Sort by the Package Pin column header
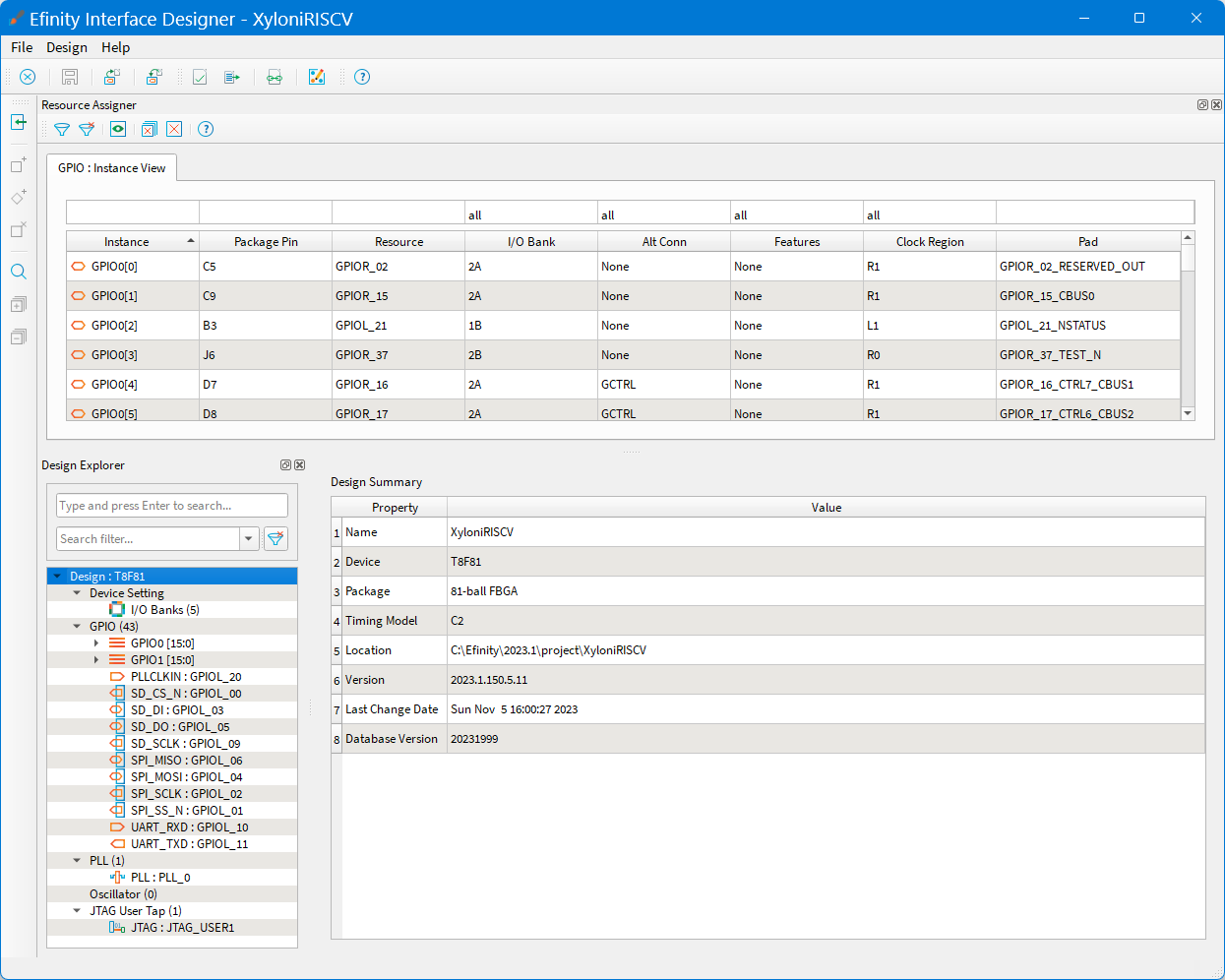This screenshot has width=1225, height=980. click(x=266, y=242)
